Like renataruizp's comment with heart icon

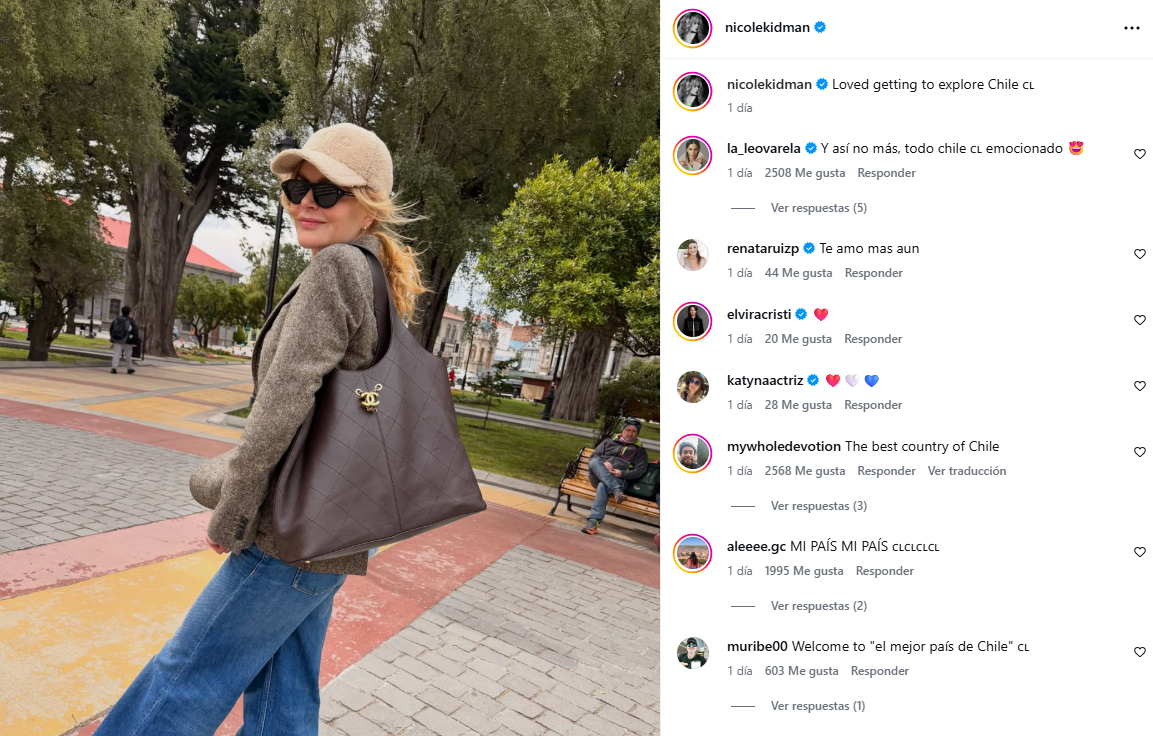coord(1140,254)
